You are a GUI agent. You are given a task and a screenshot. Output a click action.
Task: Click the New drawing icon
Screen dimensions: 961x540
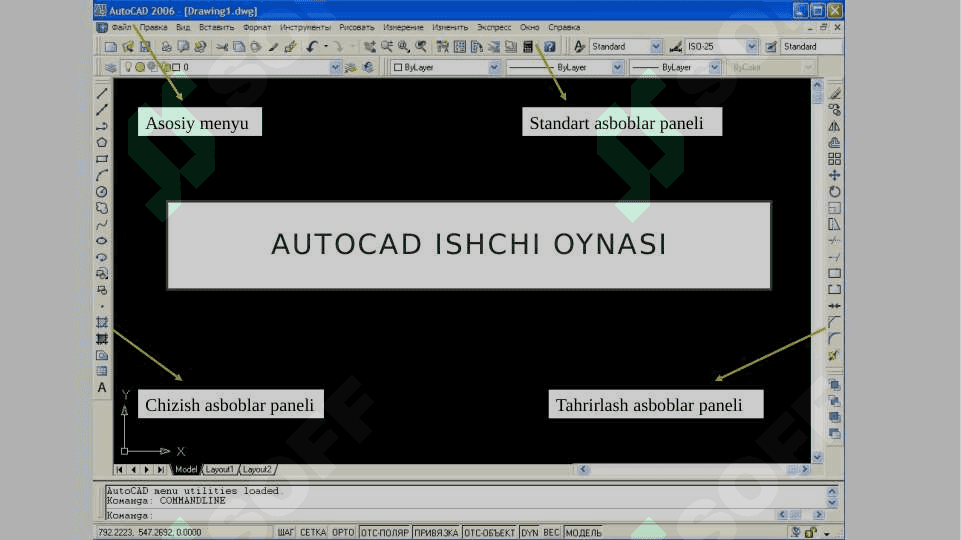pos(110,47)
